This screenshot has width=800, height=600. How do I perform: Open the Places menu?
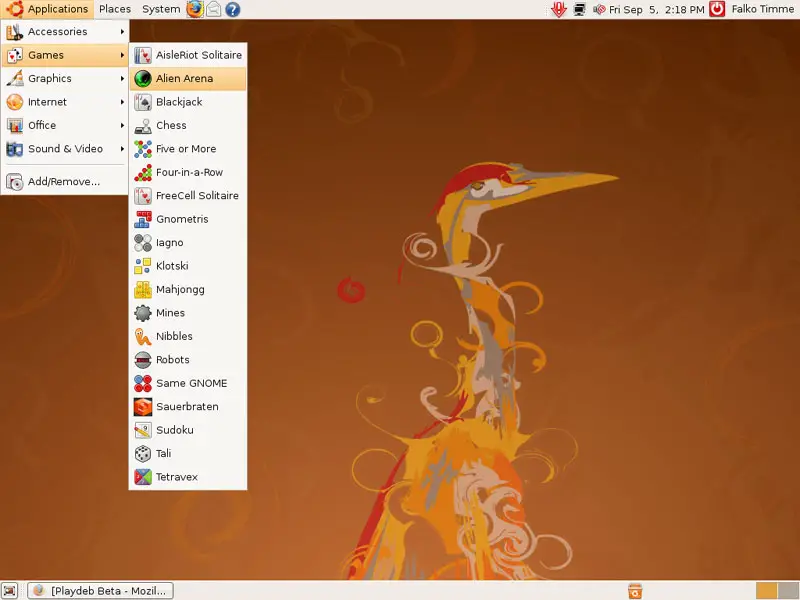[x=115, y=9]
